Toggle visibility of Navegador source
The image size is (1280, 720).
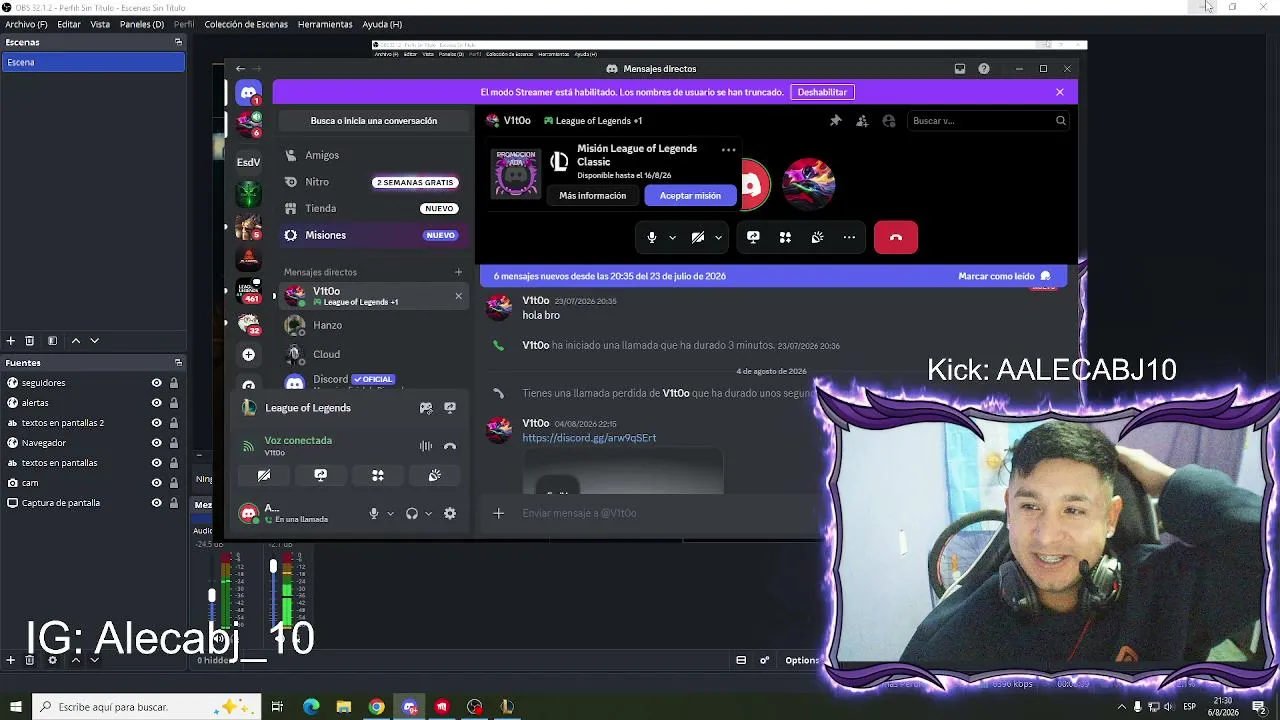(x=156, y=443)
